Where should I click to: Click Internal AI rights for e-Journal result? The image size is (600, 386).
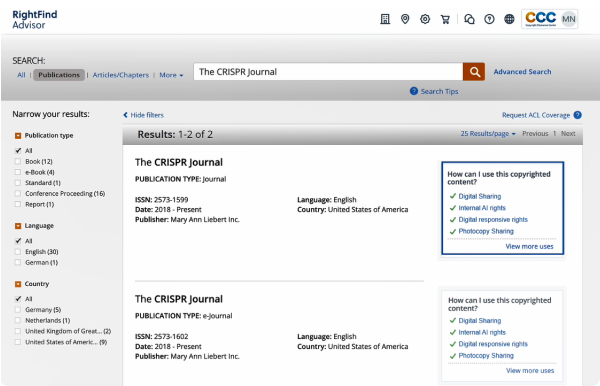pos(482,332)
